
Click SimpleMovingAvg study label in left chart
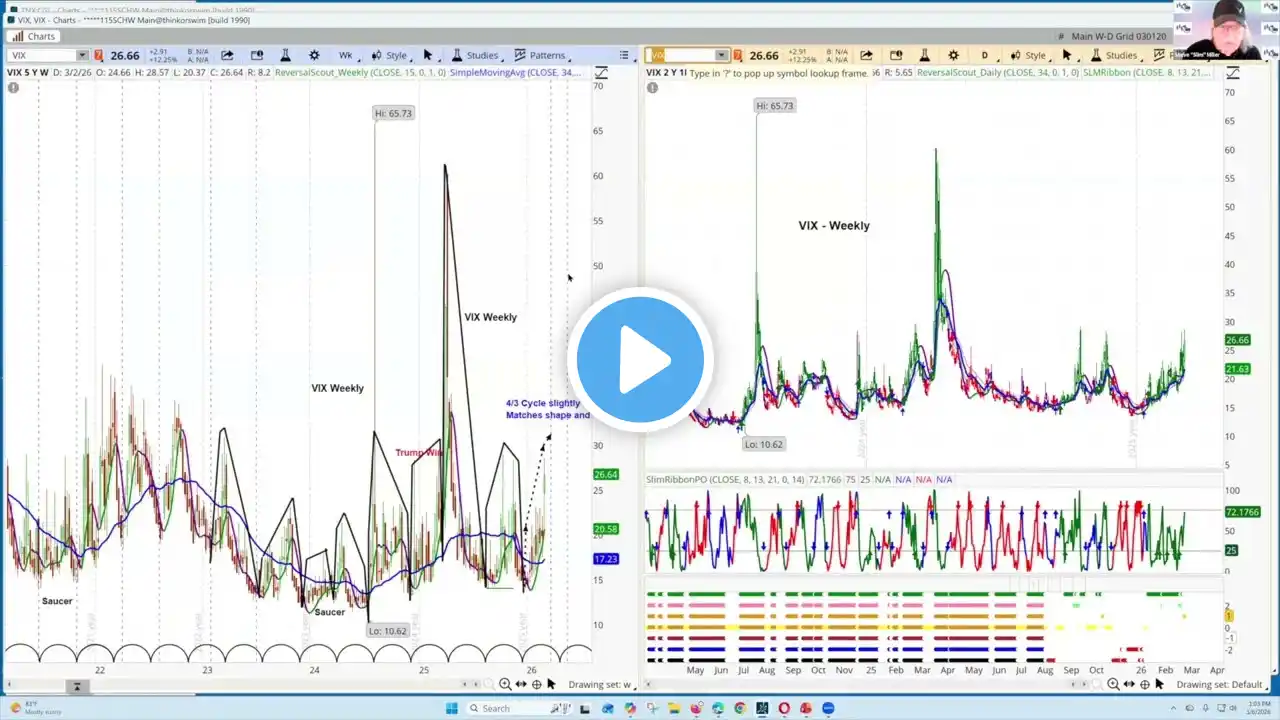pyautogui.click(x=515, y=72)
